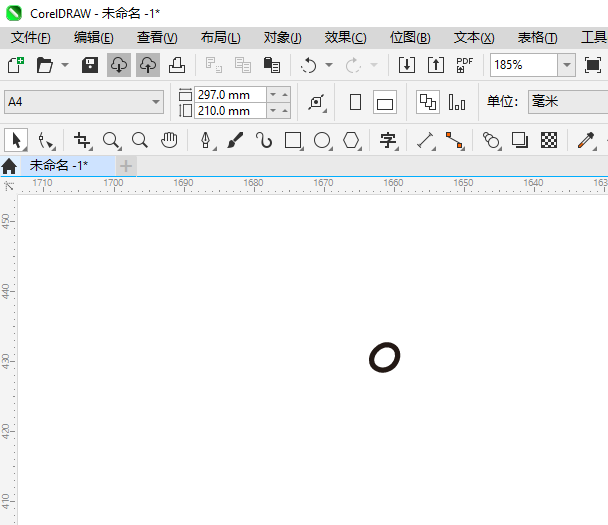Select Portrait orientation
The image size is (608, 525).
(355, 102)
